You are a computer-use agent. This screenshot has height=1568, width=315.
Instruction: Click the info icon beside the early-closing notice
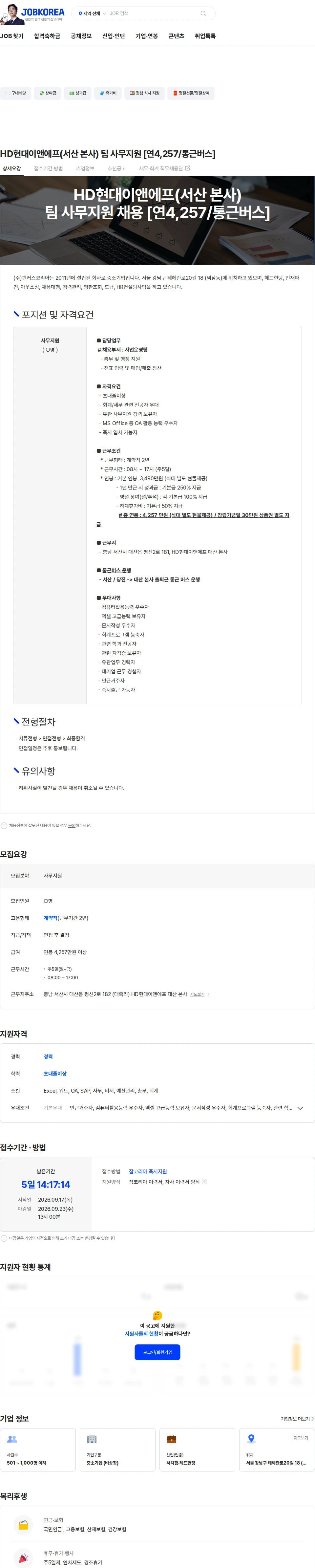pos(4,1238)
